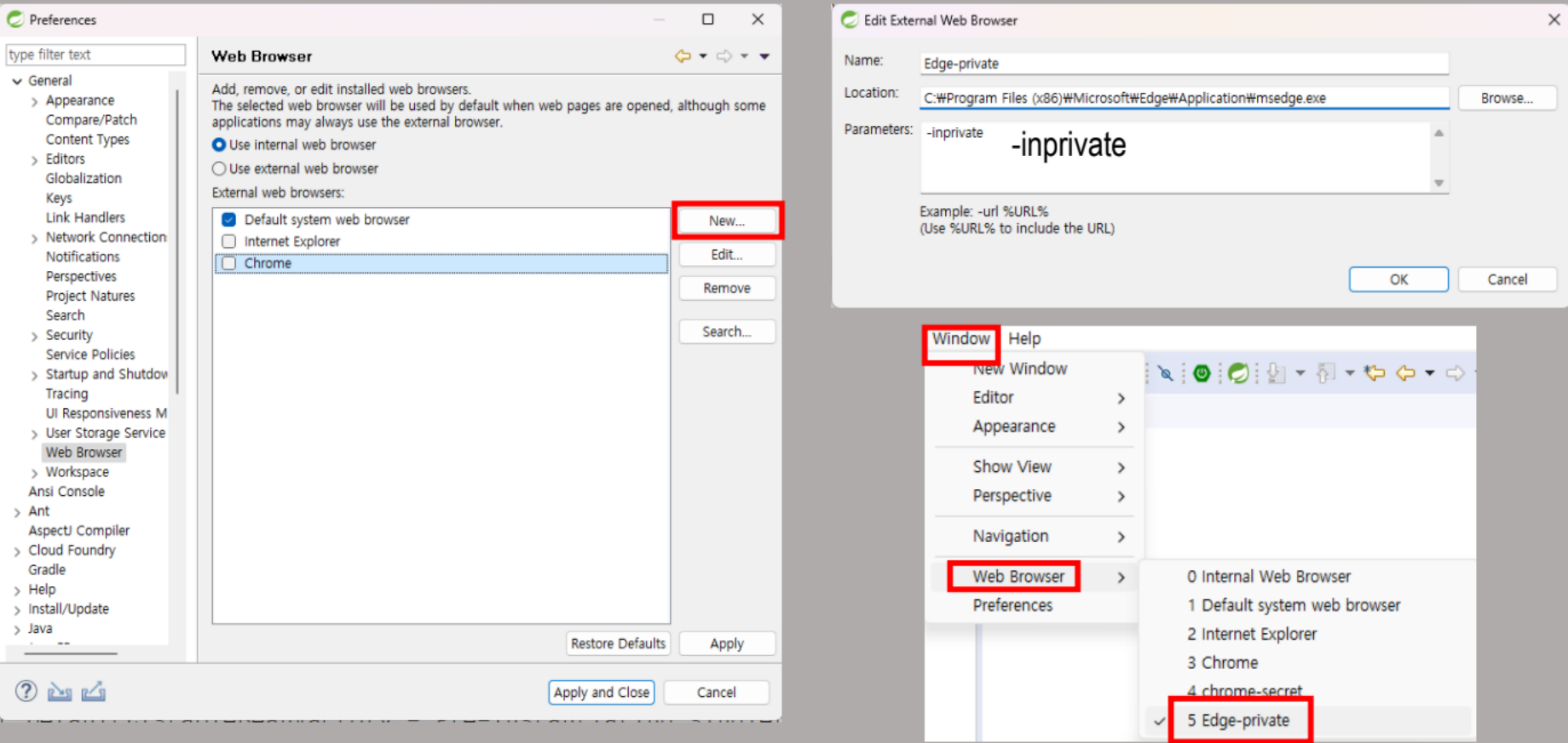Click the Browse... button
This screenshot has width=1568, height=743.
[x=1507, y=99]
